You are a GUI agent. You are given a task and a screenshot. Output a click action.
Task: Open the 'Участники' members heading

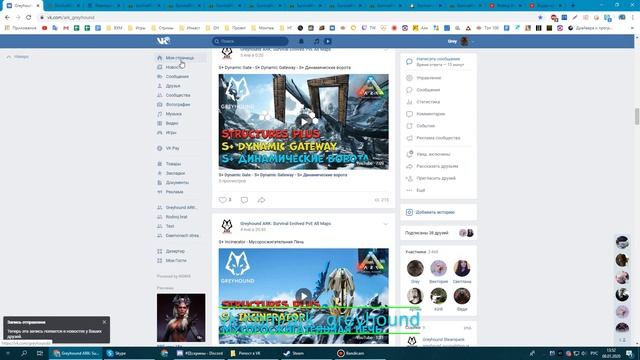(416, 252)
